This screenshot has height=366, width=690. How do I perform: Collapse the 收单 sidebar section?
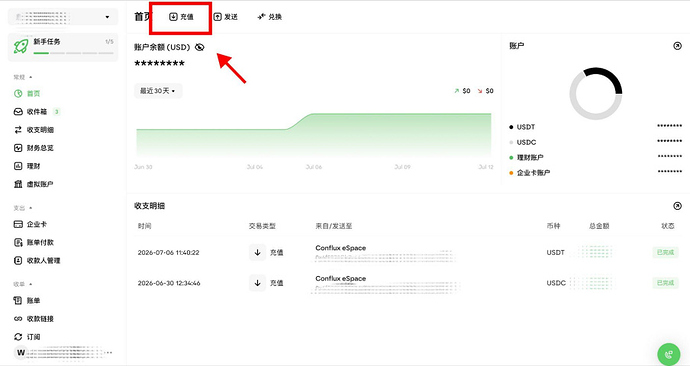[x=23, y=284]
